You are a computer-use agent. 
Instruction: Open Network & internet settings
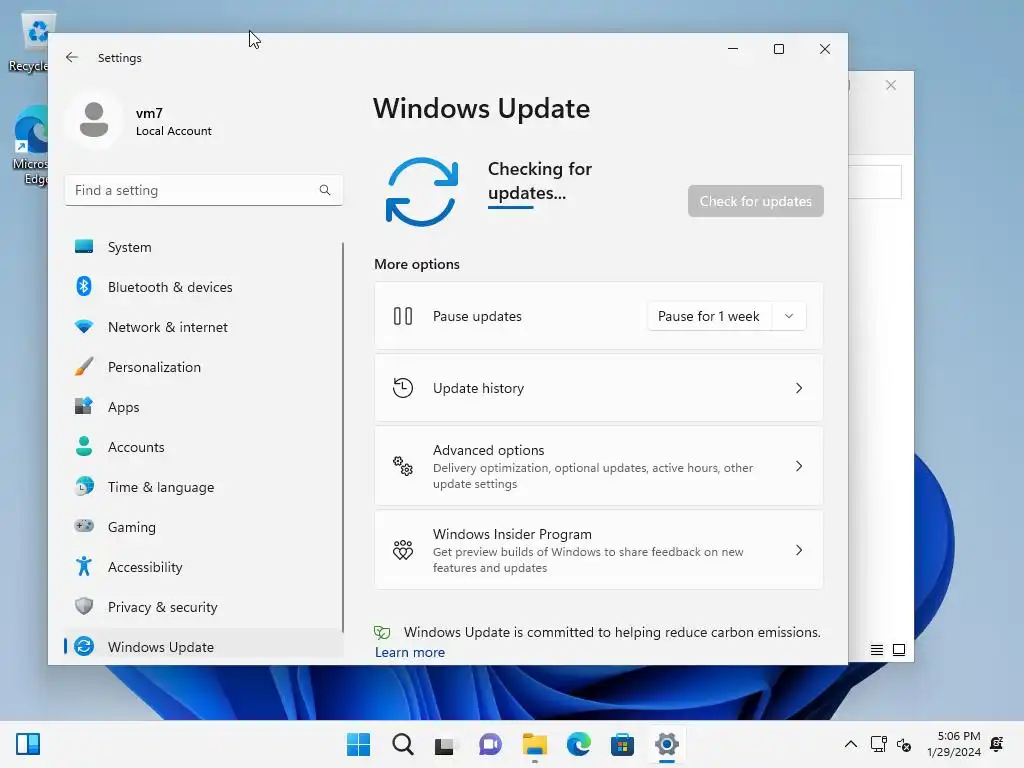(204, 327)
